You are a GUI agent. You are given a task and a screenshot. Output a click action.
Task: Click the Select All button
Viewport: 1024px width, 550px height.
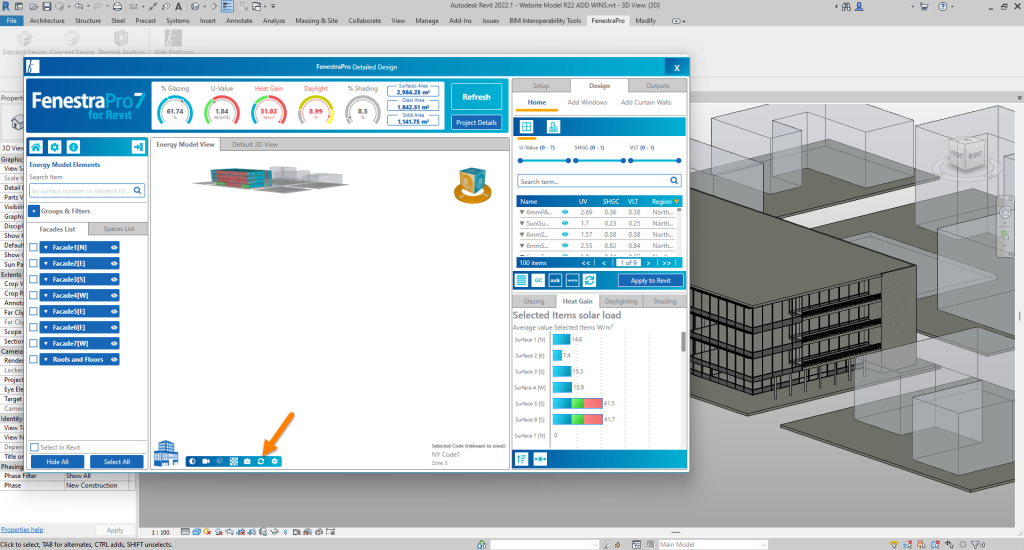pos(117,462)
